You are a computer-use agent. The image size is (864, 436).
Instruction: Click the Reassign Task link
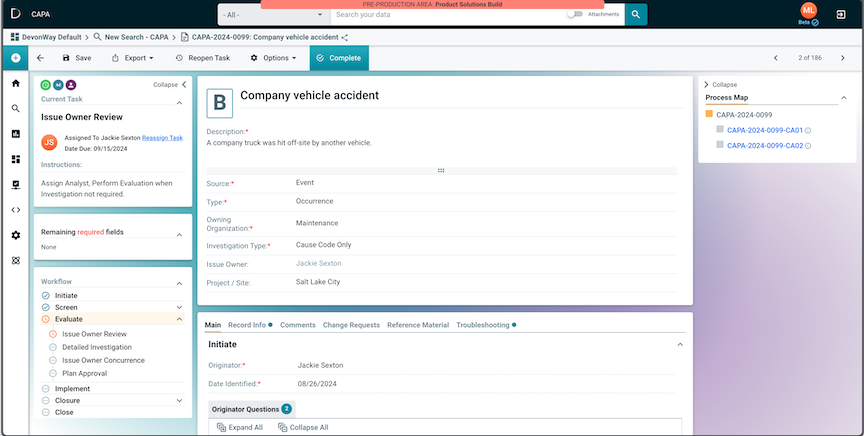[x=163, y=138]
